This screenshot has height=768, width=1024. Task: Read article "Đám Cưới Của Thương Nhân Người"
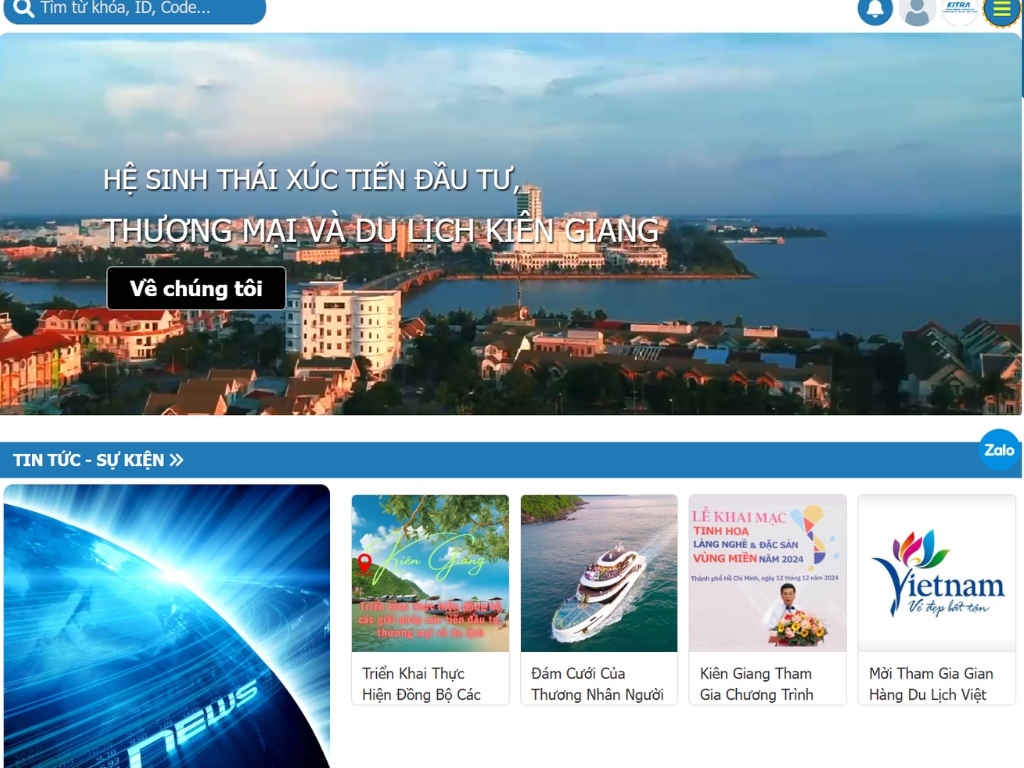pos(597,684)
